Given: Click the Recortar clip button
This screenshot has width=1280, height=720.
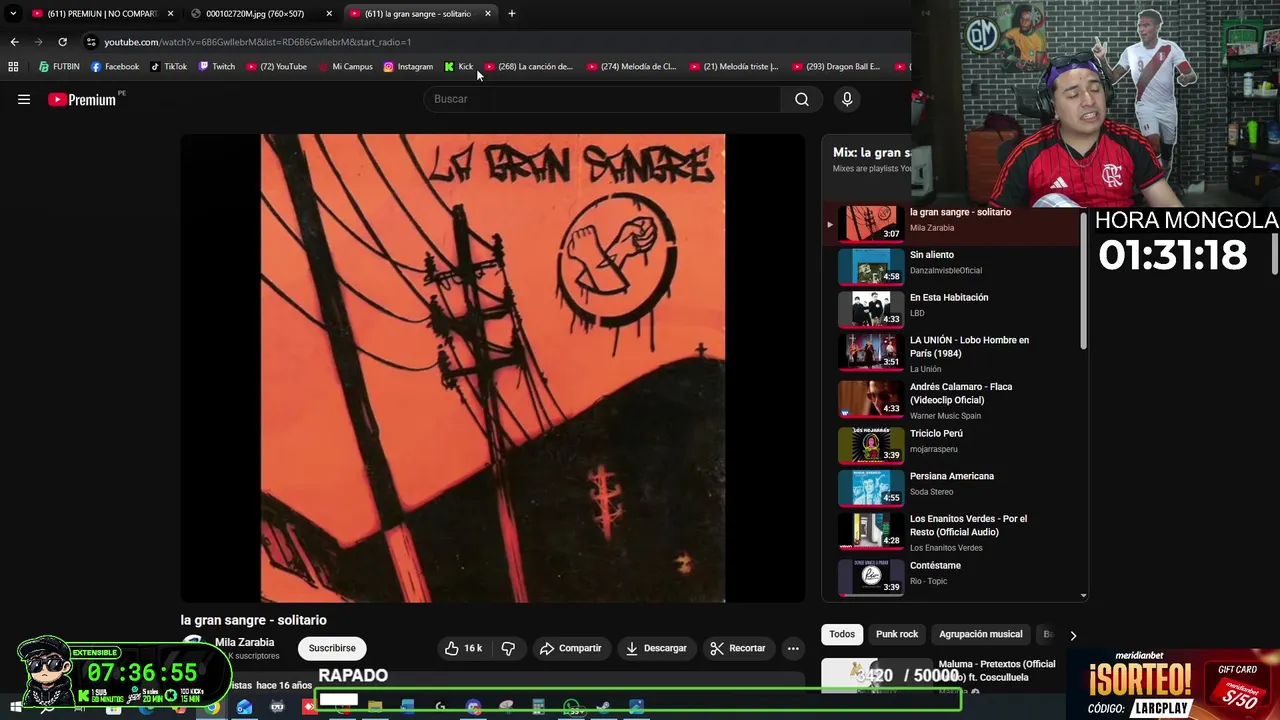Looking at the screenshot, I should [x=738, y=648].
